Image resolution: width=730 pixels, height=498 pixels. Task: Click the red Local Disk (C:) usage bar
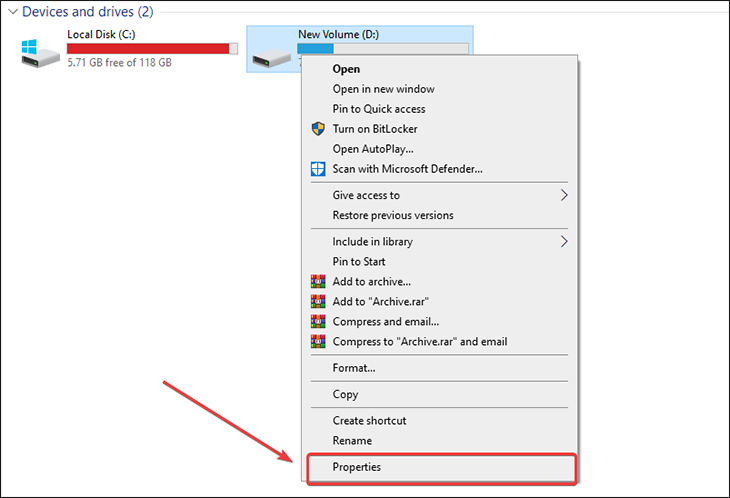152,48
